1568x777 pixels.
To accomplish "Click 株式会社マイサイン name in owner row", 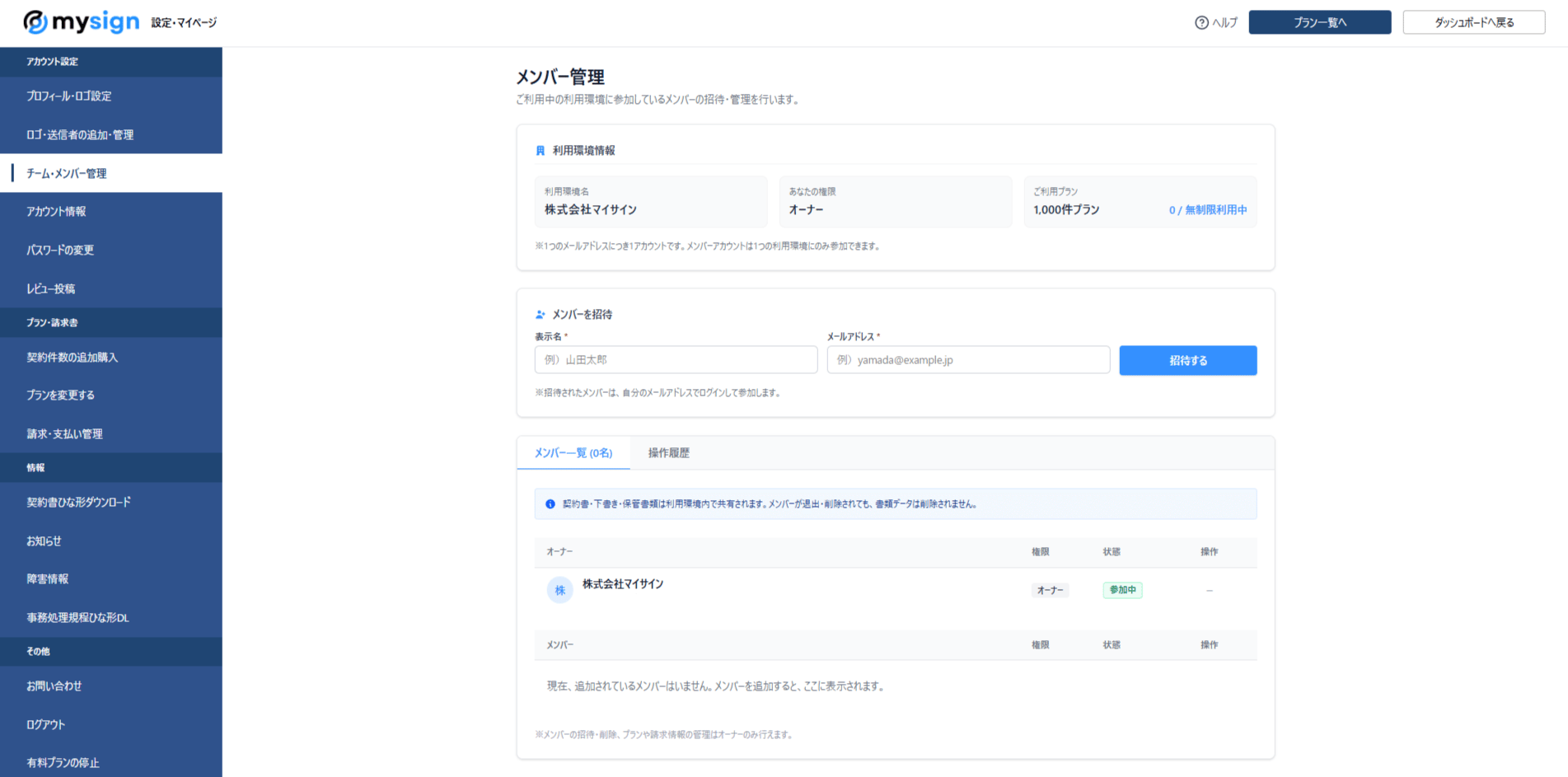I will point(623,584).
